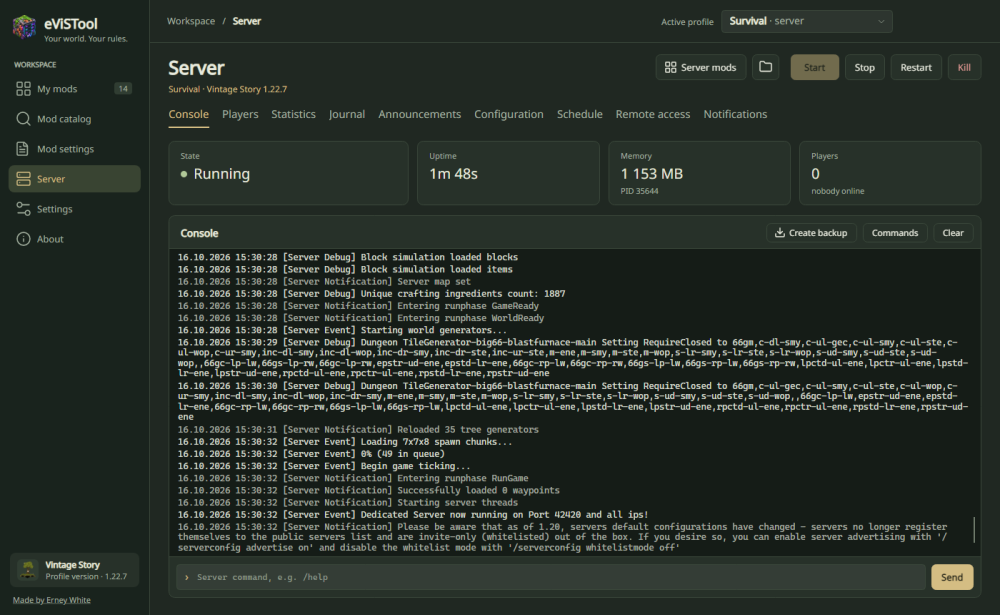Click log line 'Unique crafting ingredients count: 1887'

pos(371,294)
